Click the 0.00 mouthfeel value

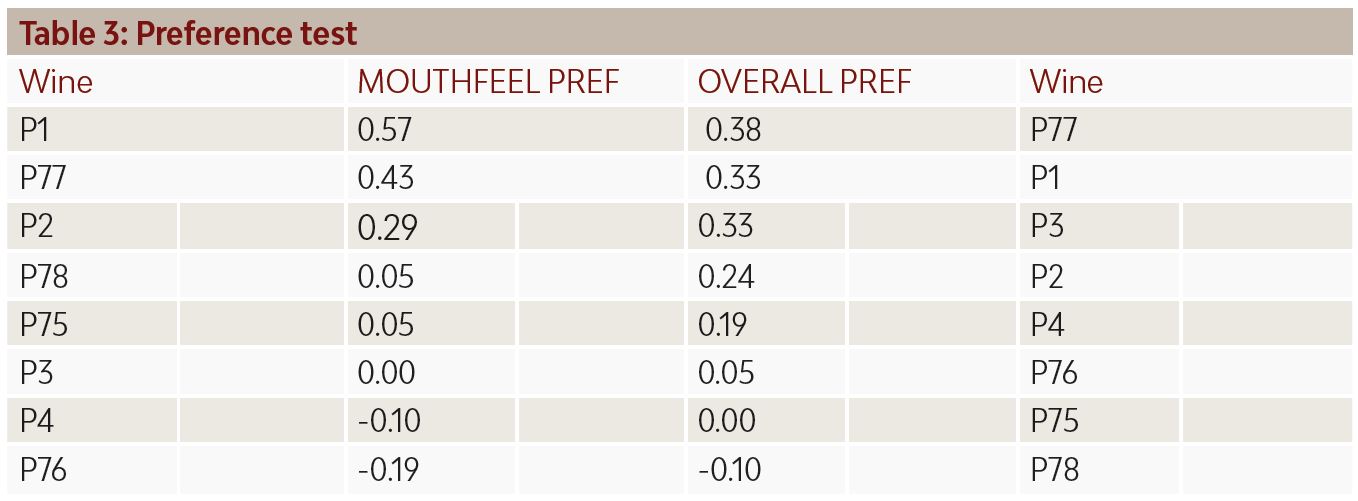click(x=386, y=372)
